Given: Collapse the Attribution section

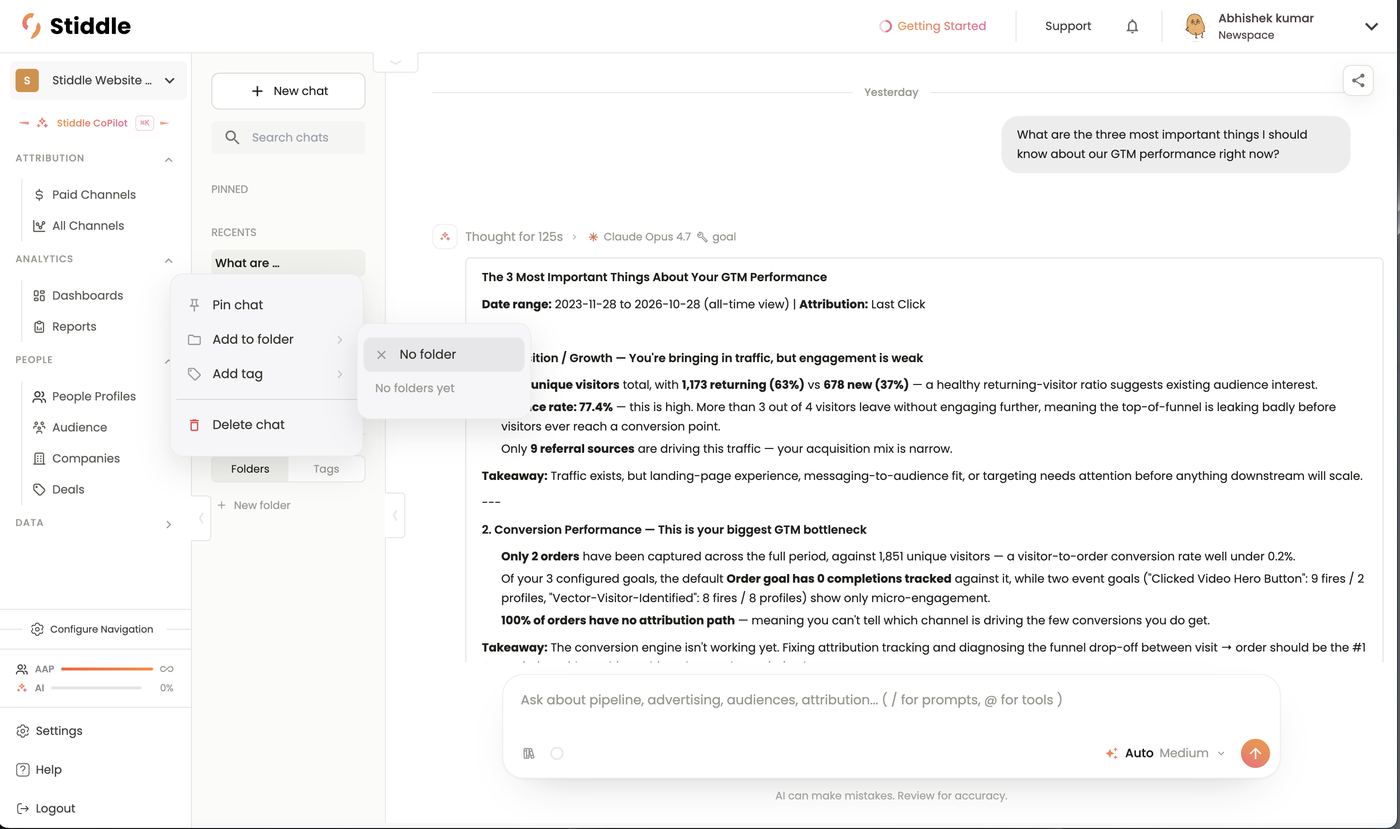Looking at the screenshot, I should click(x=168, y=159).
